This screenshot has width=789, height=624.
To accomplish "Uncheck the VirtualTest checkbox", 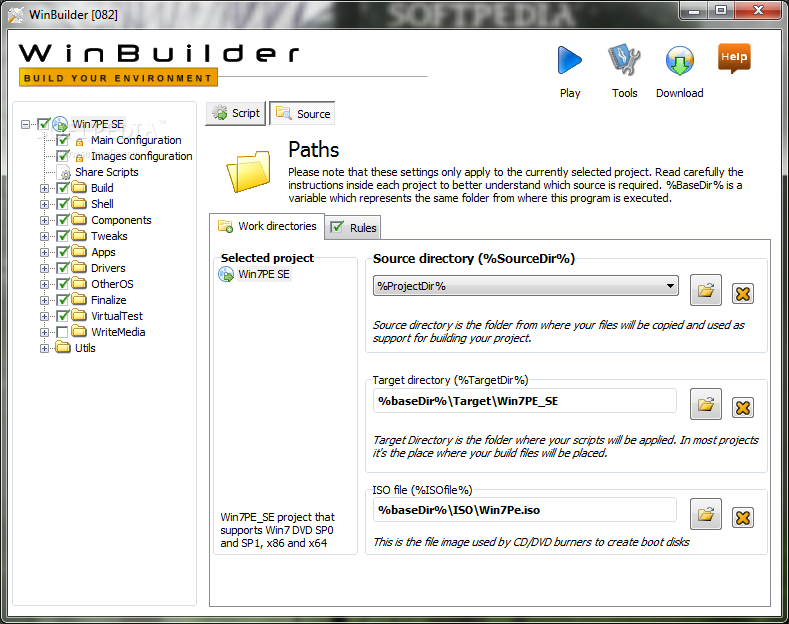I will 62,316.
